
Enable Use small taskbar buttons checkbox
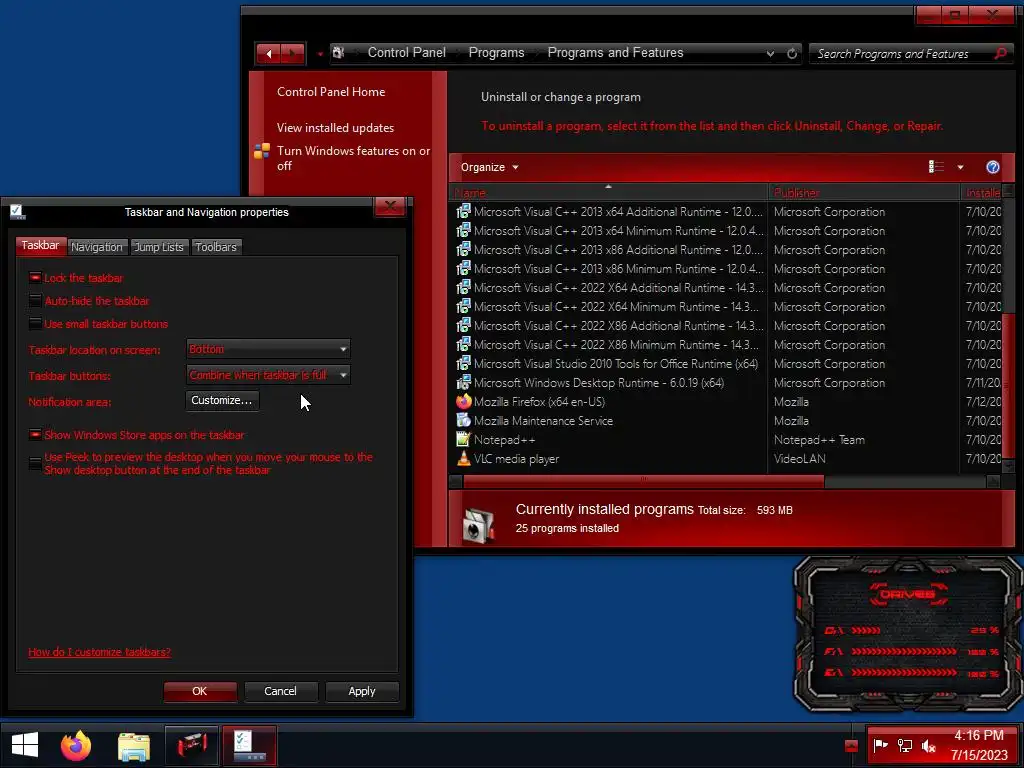35,323
